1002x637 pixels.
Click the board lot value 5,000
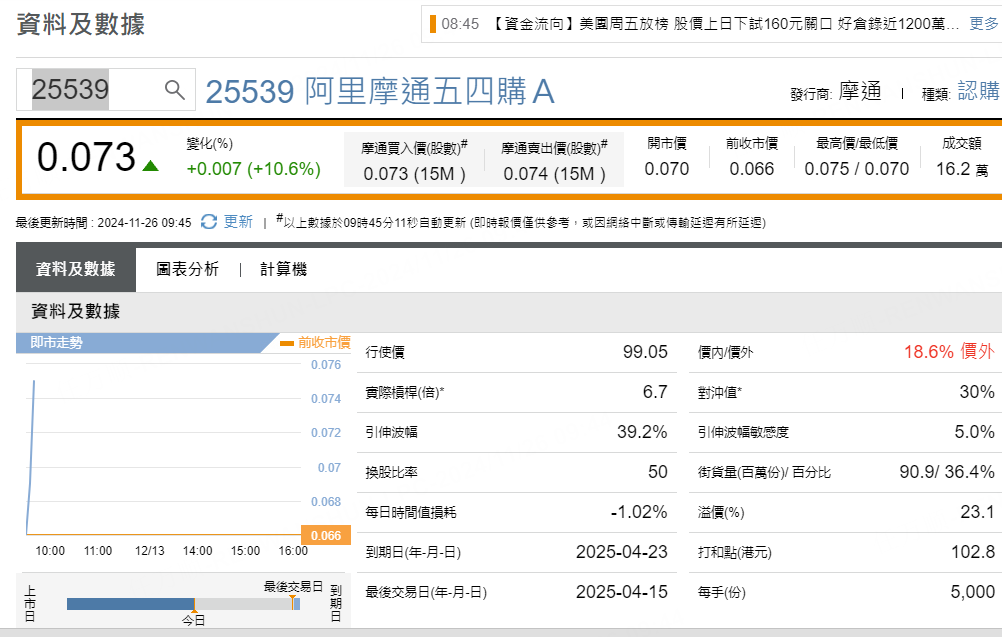pyautogui.click(x=972, y=592)
